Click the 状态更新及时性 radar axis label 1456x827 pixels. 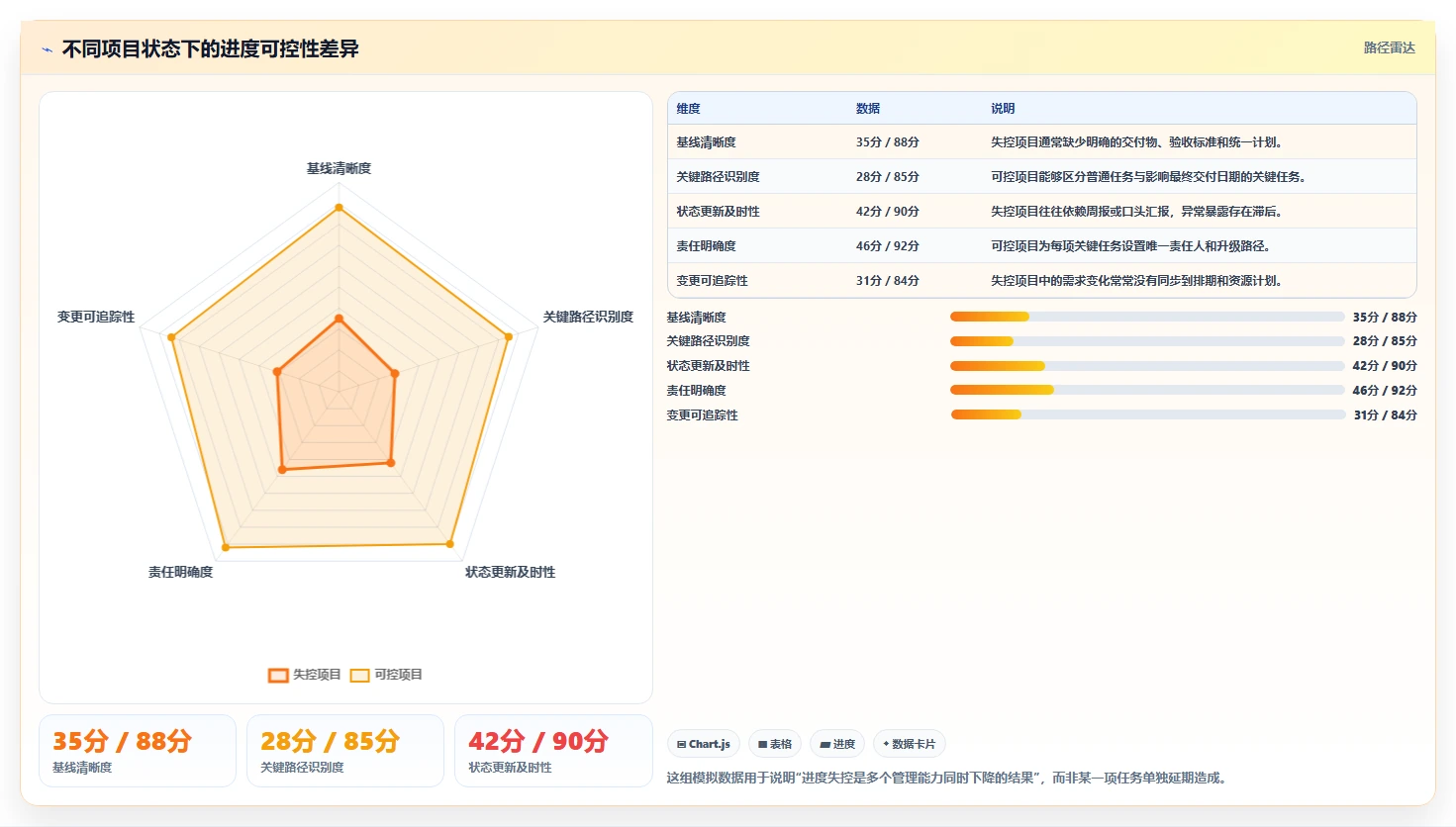click(511, 572)
